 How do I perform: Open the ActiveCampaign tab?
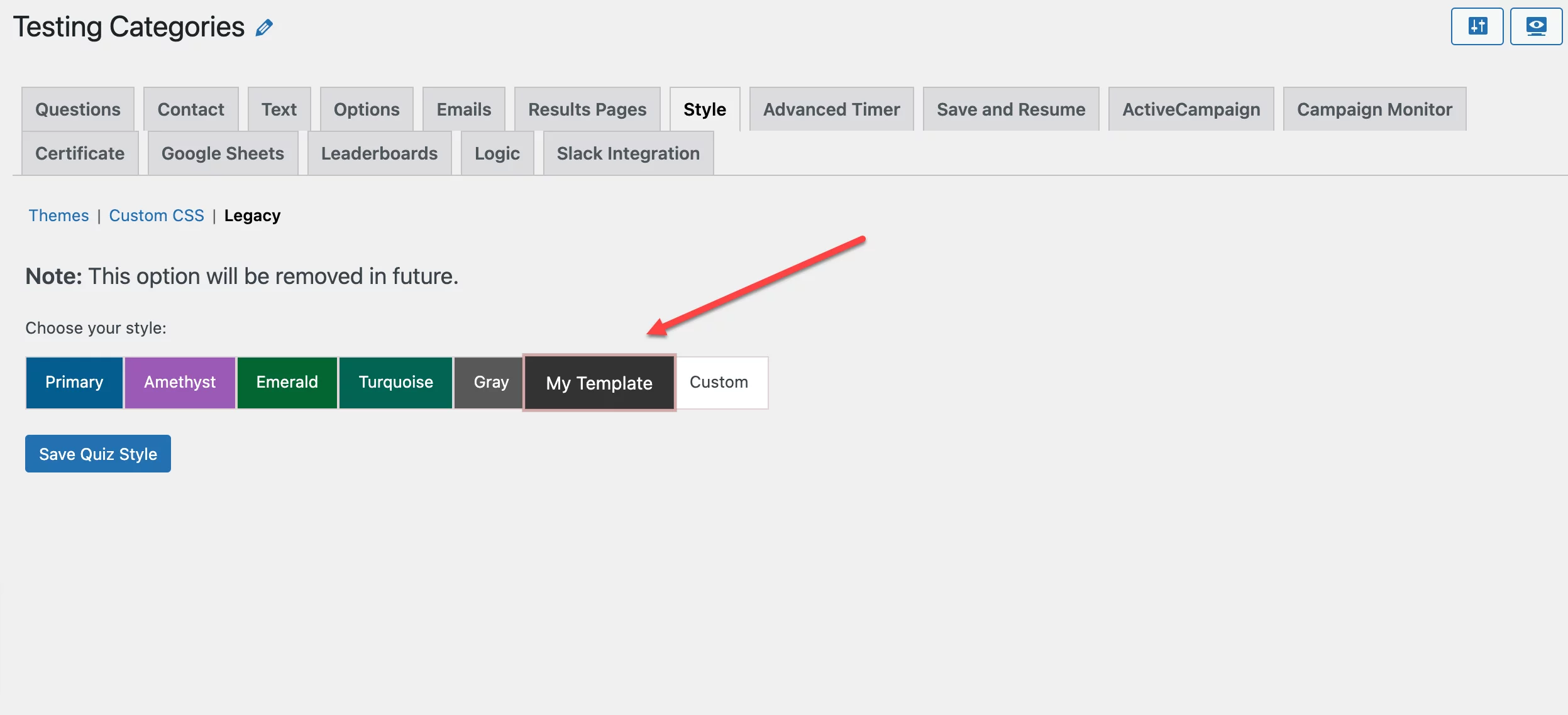(x=1191, y=109)
